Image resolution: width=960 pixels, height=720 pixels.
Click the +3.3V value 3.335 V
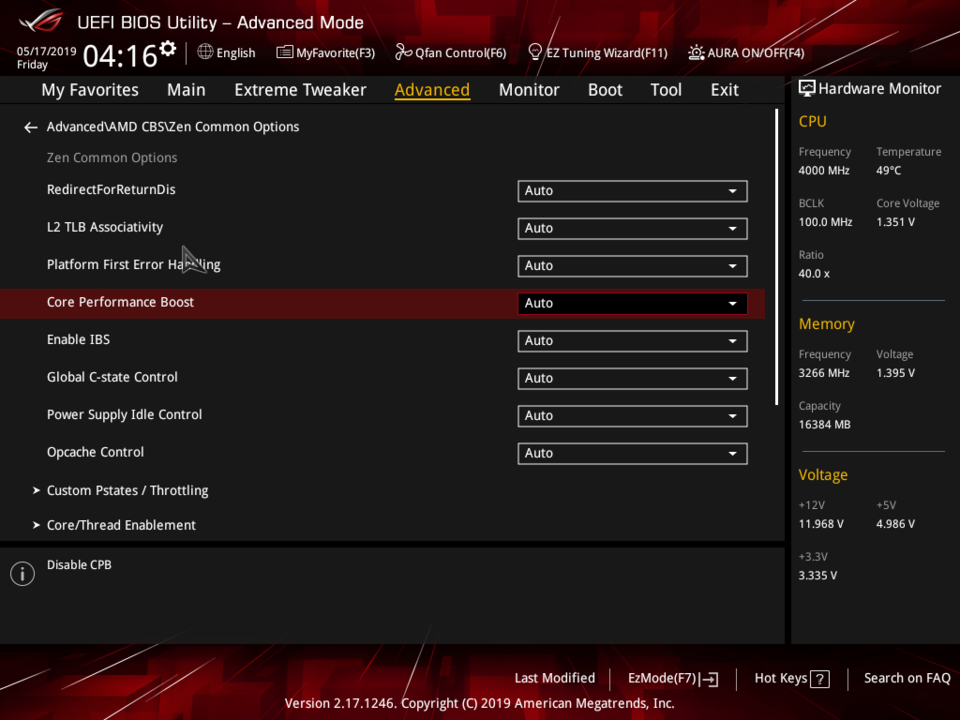pyautogui.click(x=817, y=576)
